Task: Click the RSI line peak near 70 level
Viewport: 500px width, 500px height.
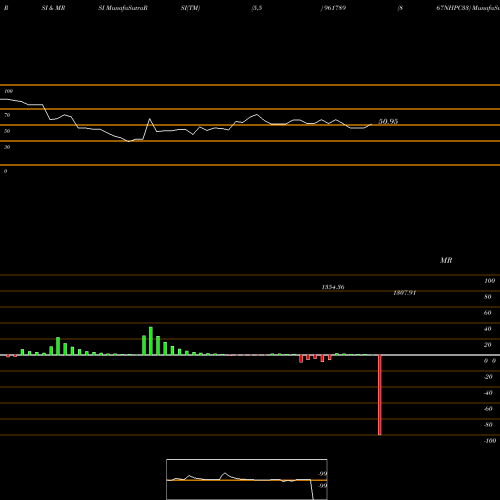Action: pyautogui.click(x=256, y=115)
